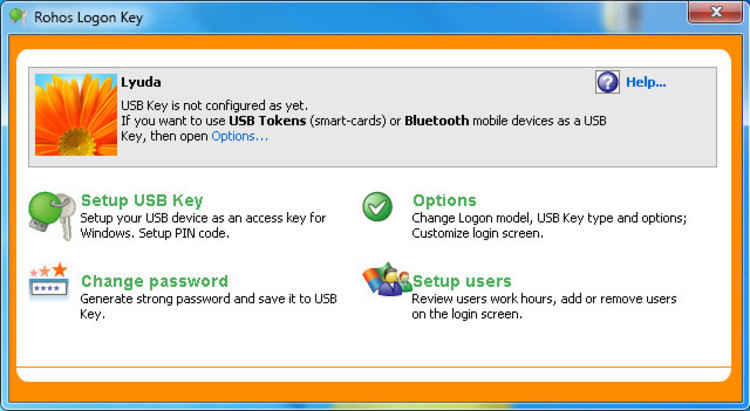
Task: Click the green checkmark Options icon
Action: tap(377, 207)
